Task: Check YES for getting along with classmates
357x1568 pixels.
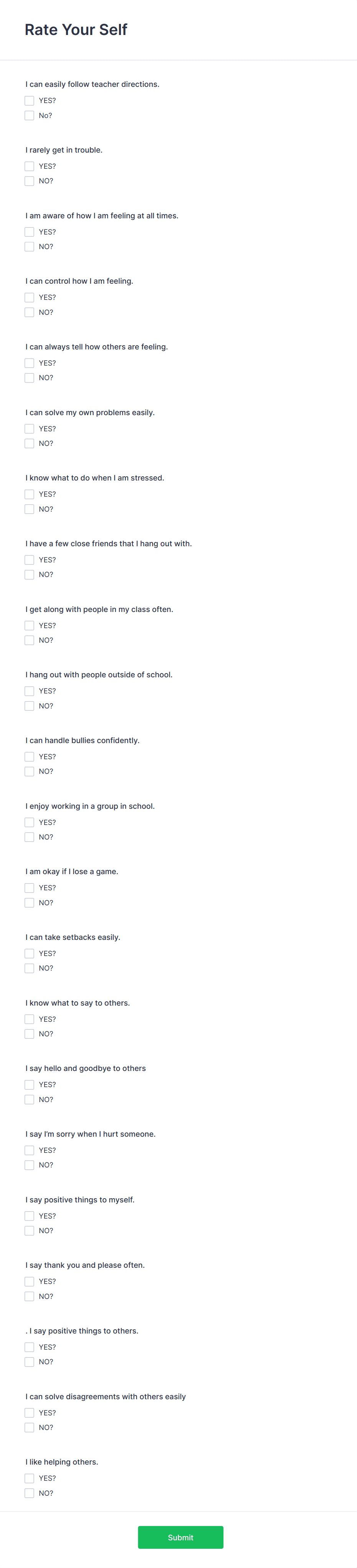Action: (x=29, y=626)
